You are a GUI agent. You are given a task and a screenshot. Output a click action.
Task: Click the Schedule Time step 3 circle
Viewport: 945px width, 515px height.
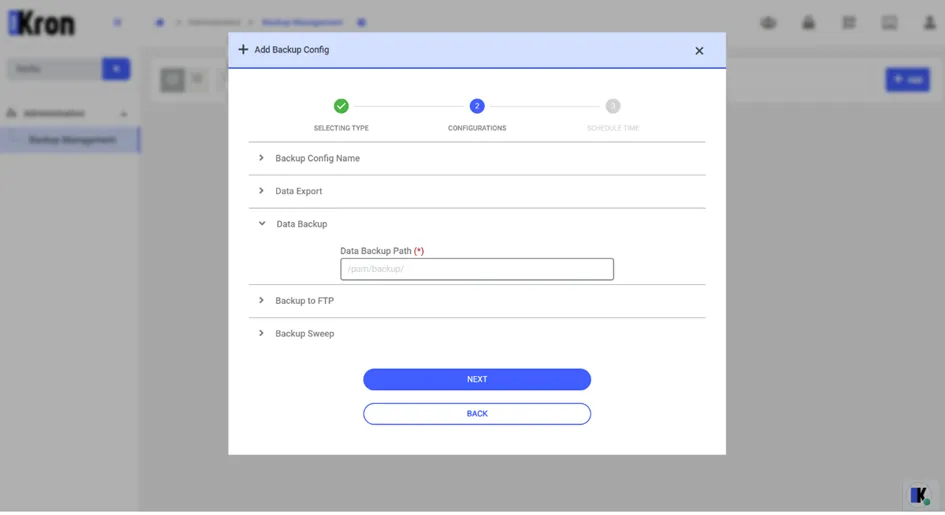(x=613, y=106)
